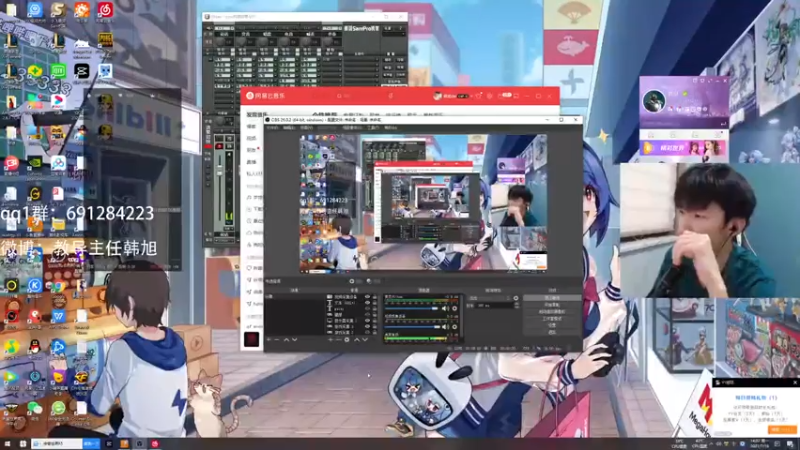Toggle visibility of 视频采集设备 source
Viewport: 800px width, 450px height.
367,297
